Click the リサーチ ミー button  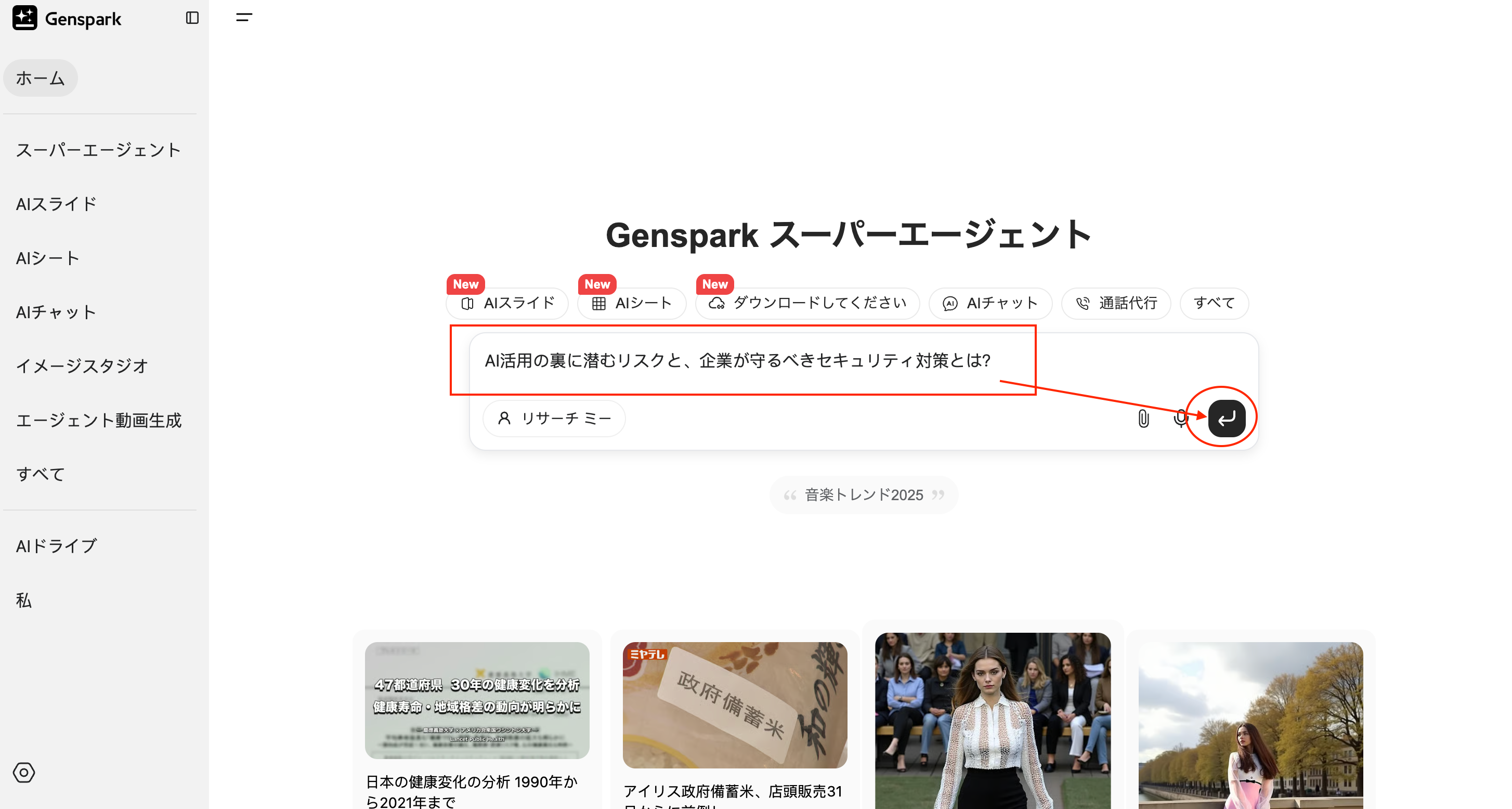pos(554,419)
